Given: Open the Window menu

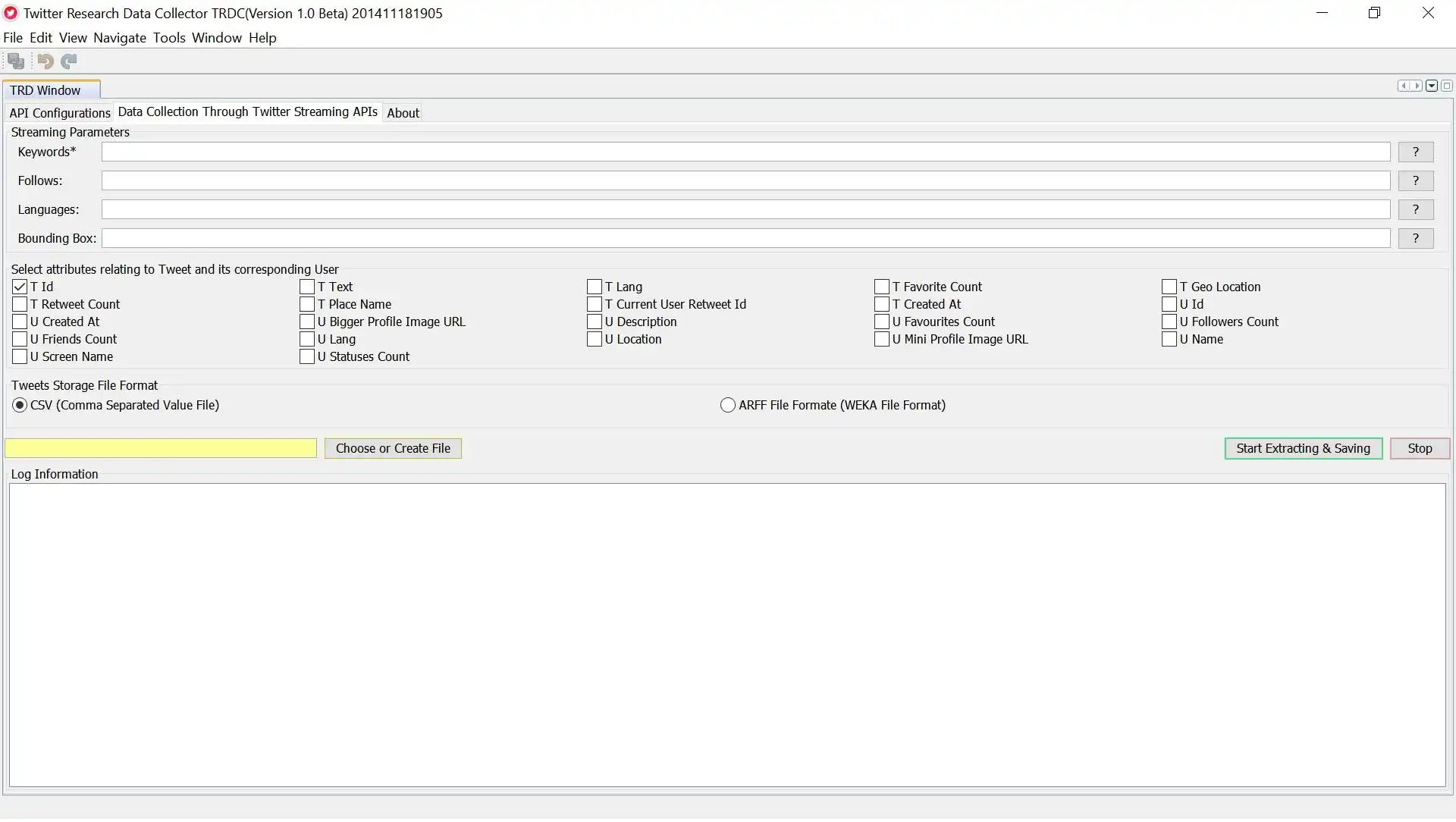Looking at the screenshot, I should pyautogui.click(x=216, y=37).
